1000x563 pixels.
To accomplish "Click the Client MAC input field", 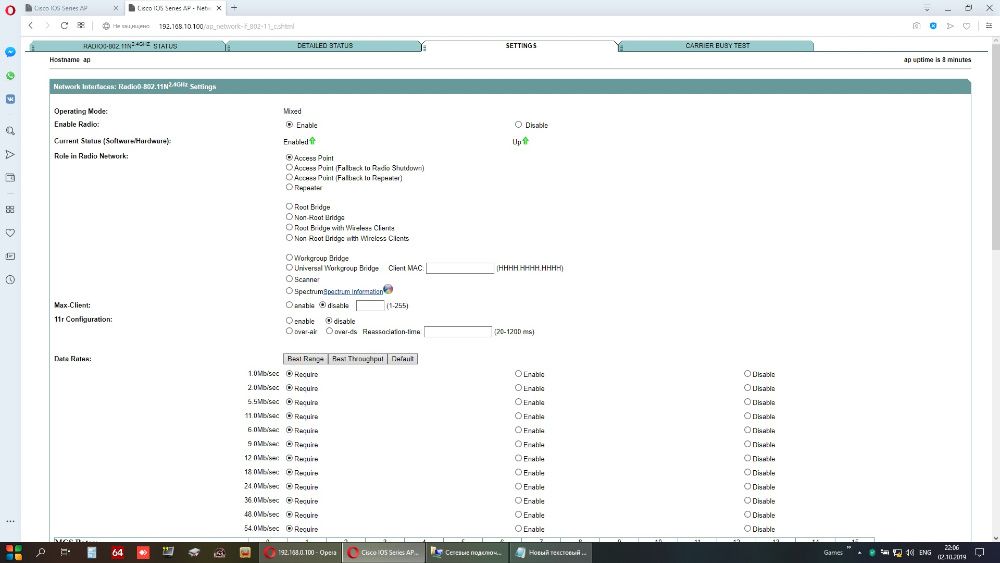I will (x=460, y=268).
